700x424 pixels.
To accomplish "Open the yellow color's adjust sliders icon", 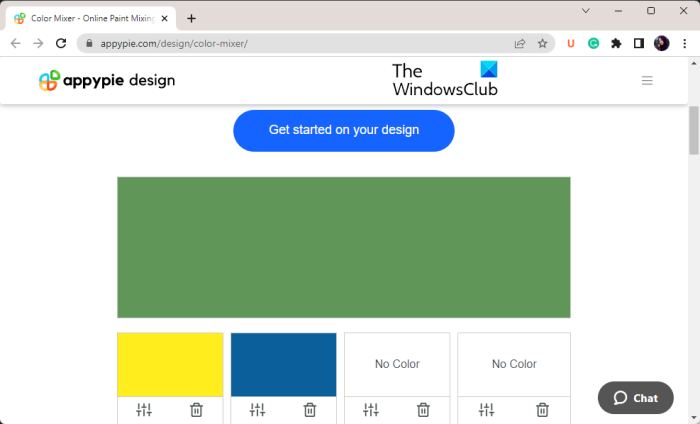I will coord(144,410).
